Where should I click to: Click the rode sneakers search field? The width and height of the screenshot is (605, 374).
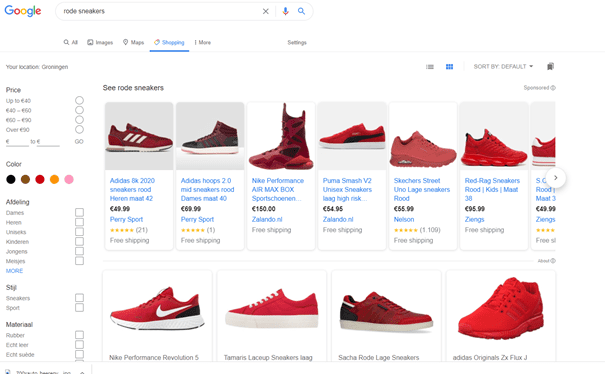pyautogui.click(x=160, y=11)
